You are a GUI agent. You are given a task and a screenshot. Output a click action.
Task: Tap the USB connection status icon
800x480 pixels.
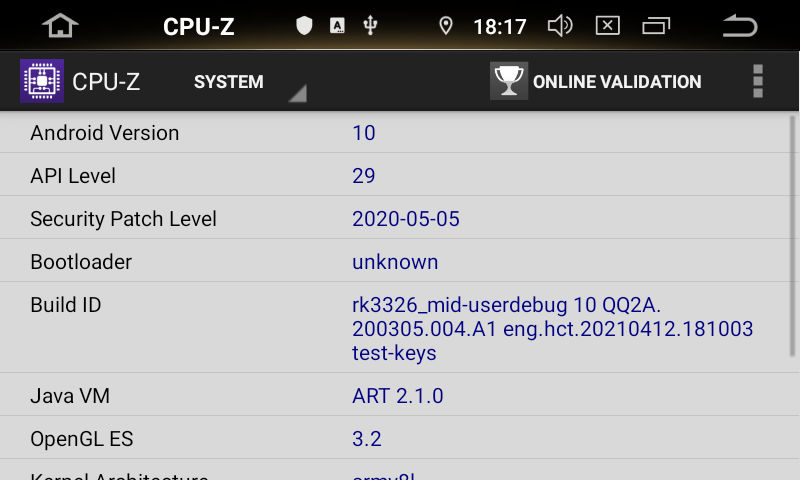(370, 25)
